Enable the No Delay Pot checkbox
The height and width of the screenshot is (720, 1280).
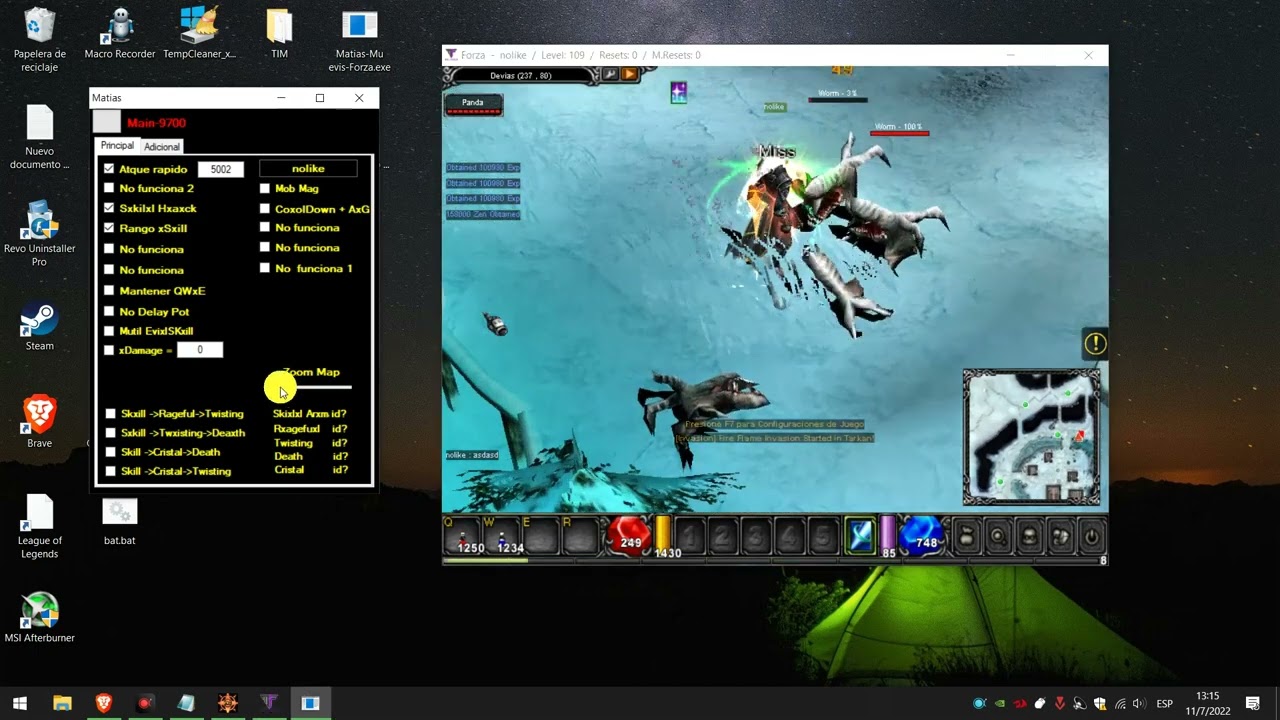[x=109, y=312]
